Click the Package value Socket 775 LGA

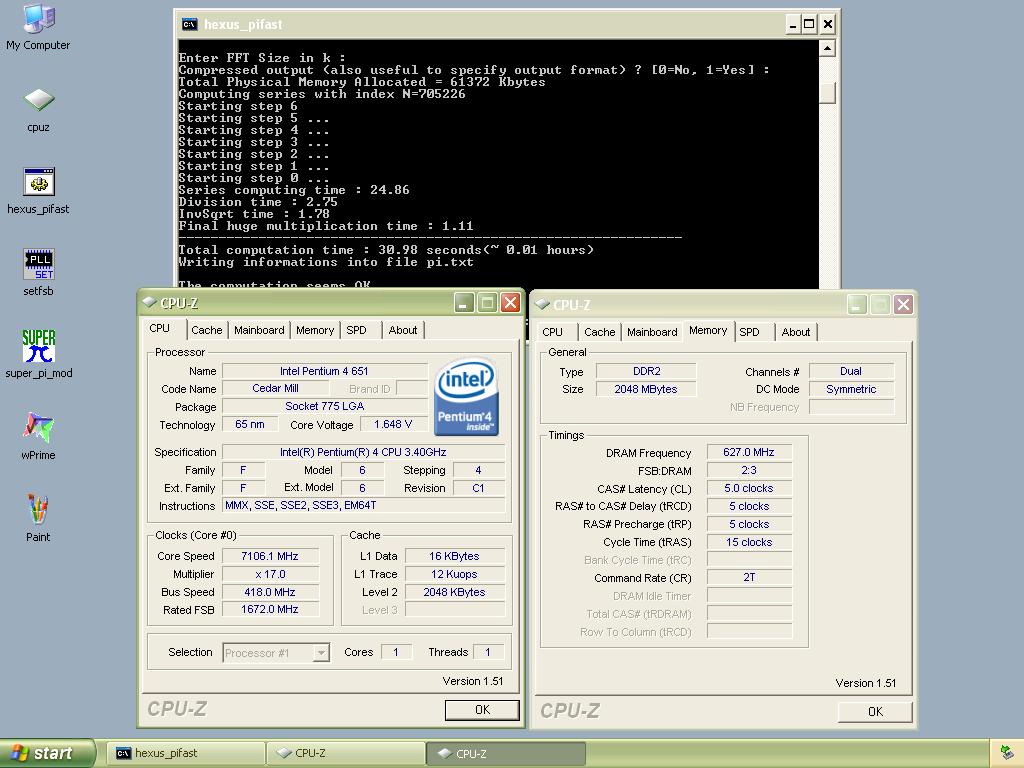click(325, 406)
